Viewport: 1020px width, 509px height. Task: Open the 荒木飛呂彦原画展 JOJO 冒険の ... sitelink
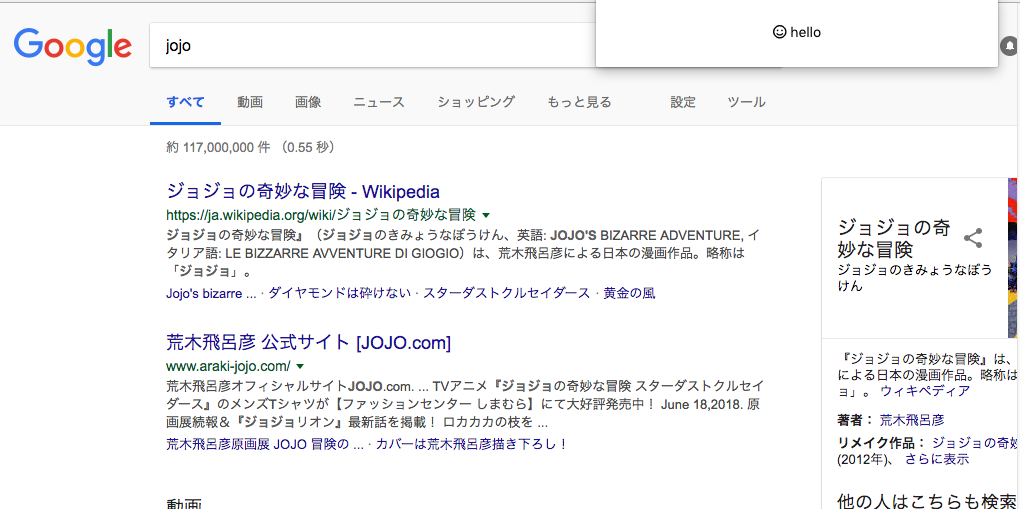coord(265,445)
